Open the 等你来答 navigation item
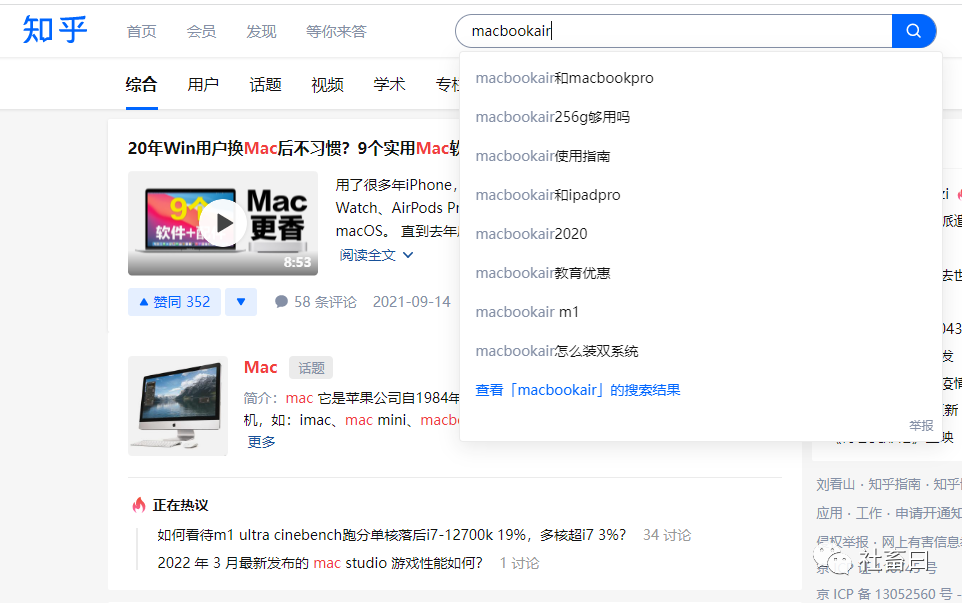Screen dimensions: 962x603 [x=336, y=31]
